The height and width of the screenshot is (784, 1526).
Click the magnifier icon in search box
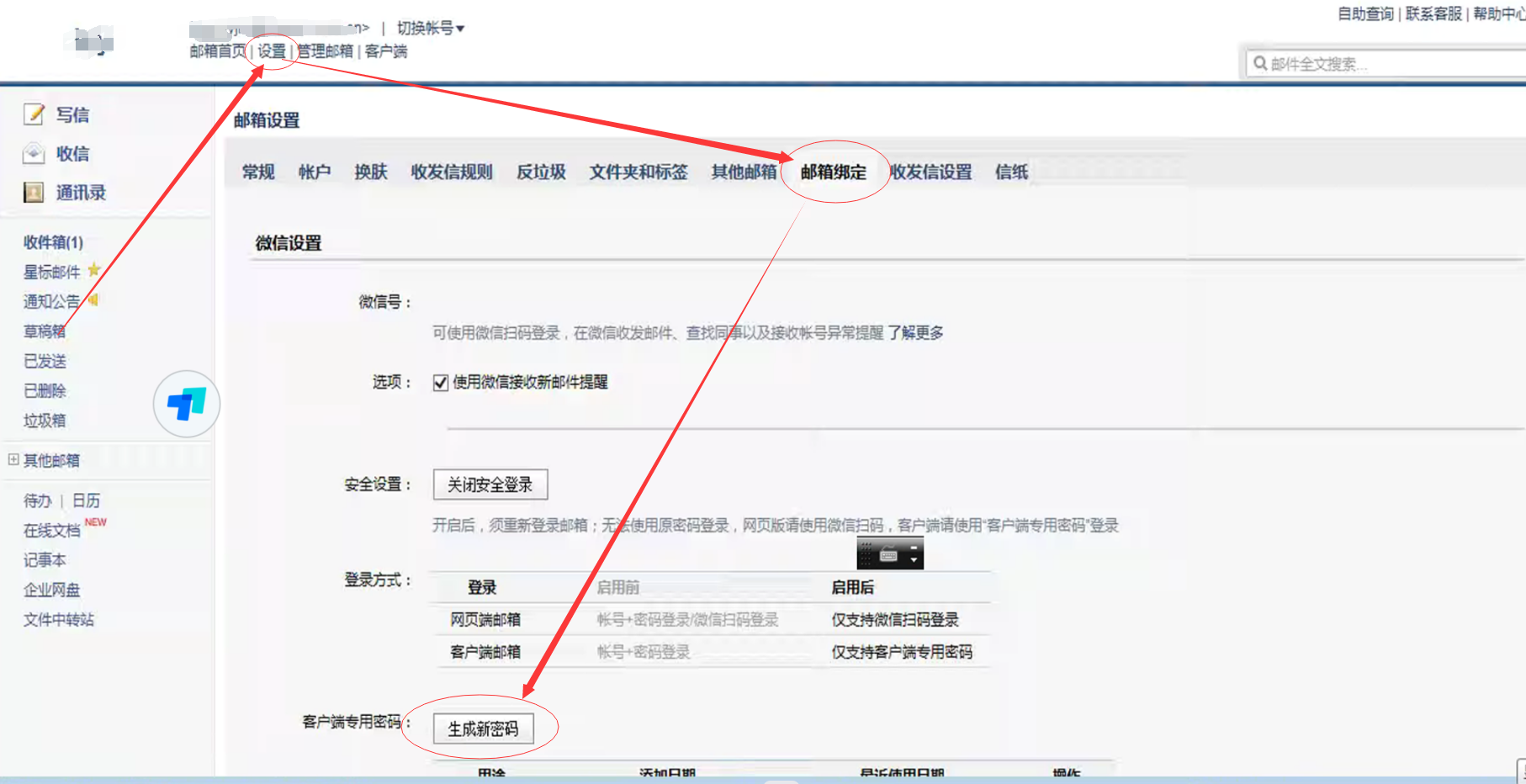(1260, 63)
